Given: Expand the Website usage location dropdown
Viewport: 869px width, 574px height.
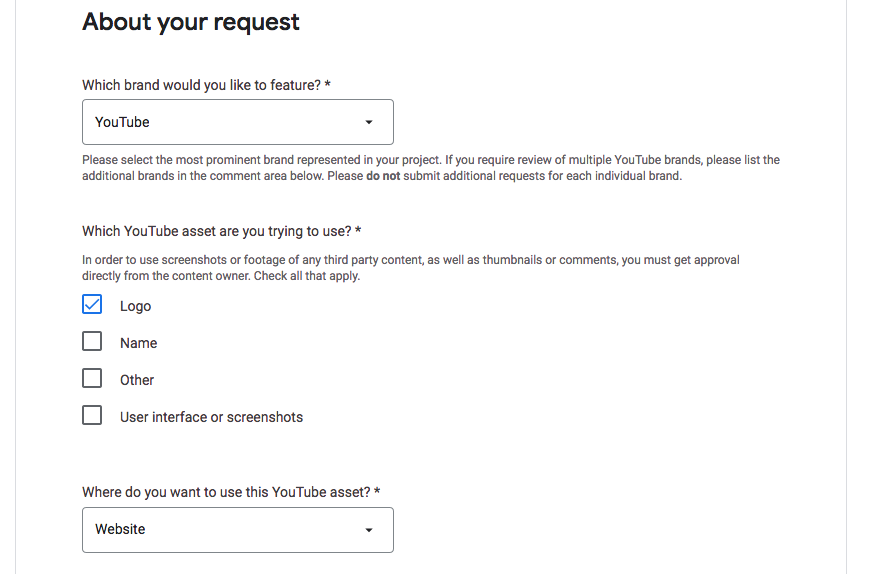Looking at the screenshot, I should tap(238, 530).
